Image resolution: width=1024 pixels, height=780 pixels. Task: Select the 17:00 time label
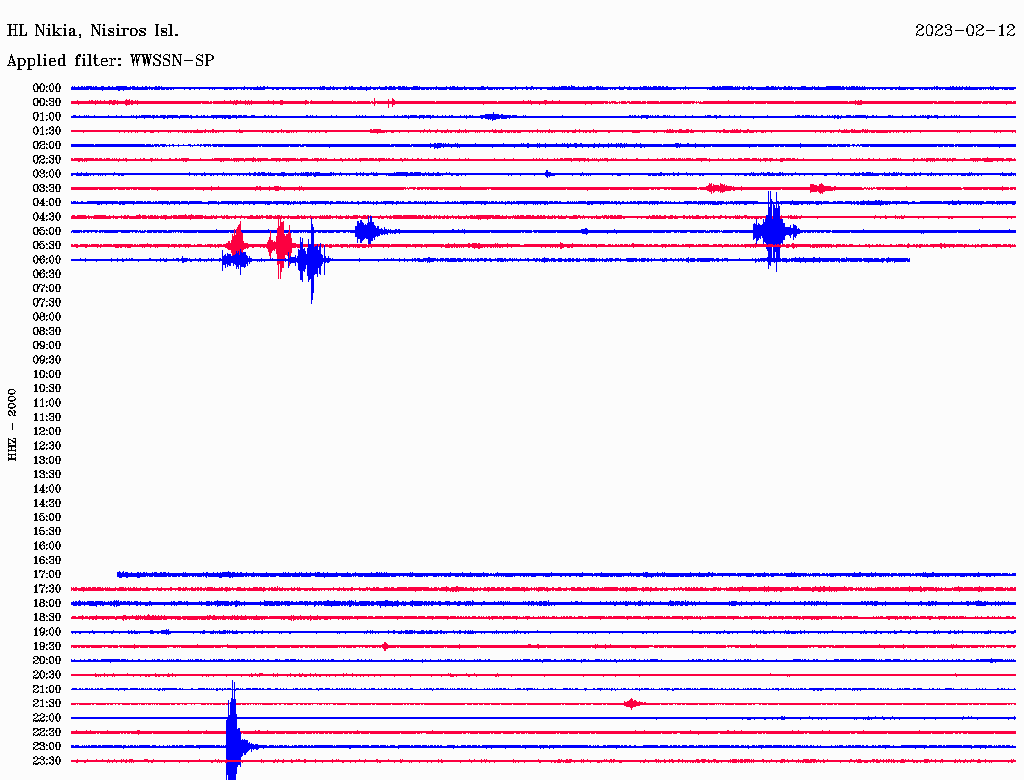point(47,575)
